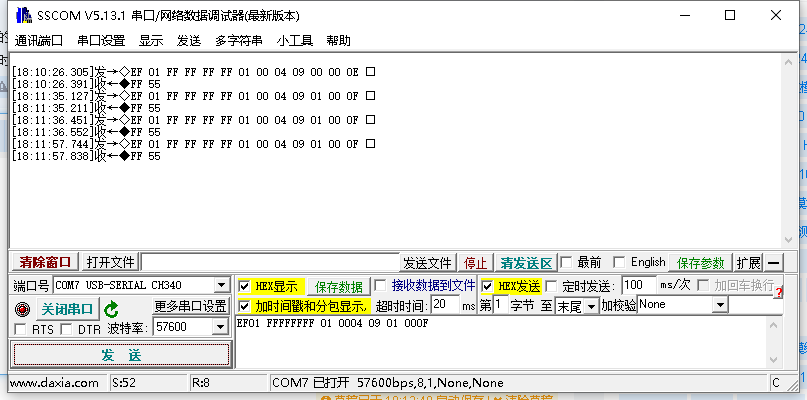
Task: Open the 末尾 byte range dropdown
Action: pyautogui.click(x=591, y=307)
